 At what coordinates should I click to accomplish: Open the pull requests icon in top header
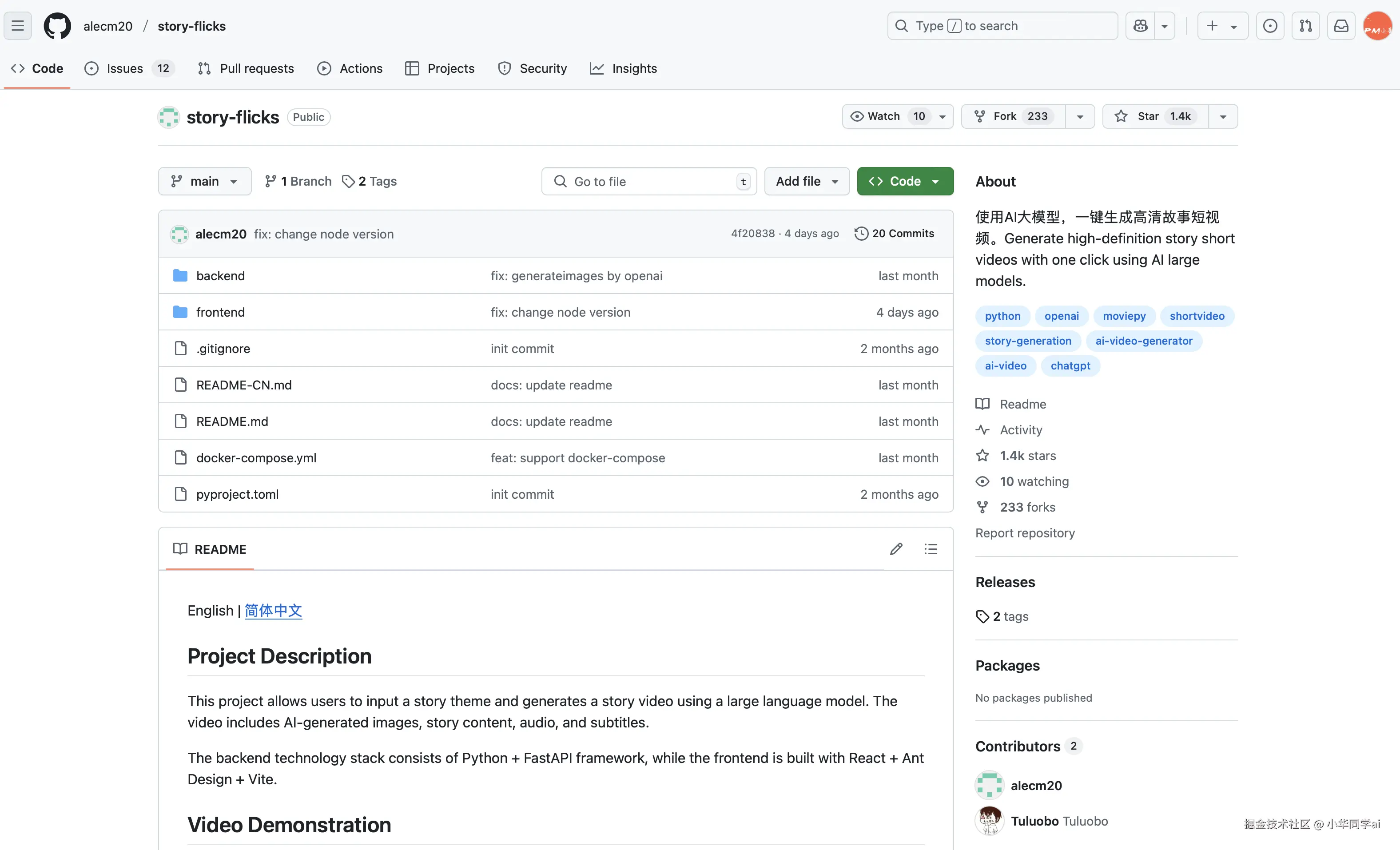(x=1305, y=26)
